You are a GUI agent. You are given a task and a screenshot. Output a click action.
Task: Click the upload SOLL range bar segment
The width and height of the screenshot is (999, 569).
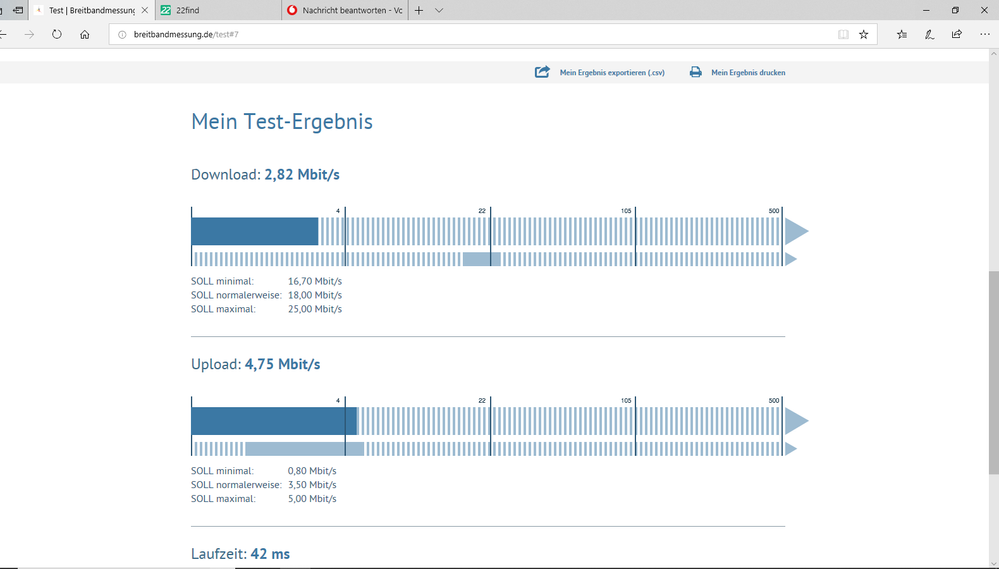point(305,449)
